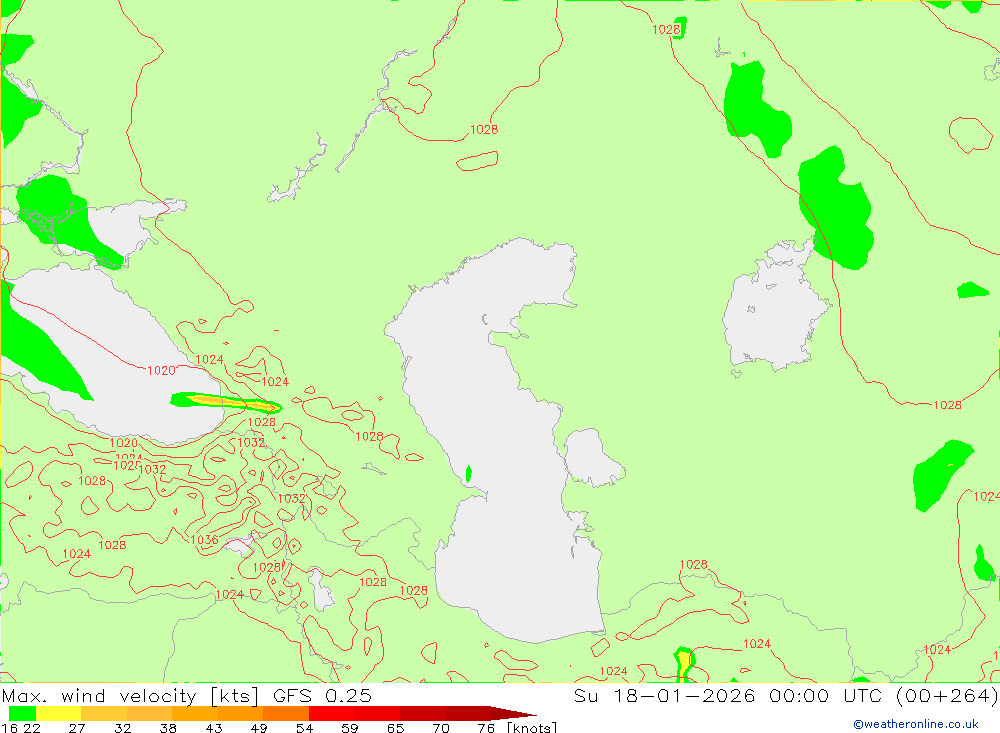
Task: Click the yellow-orange wind streak east of the Black Sea
Action: [x=231, y=402]
